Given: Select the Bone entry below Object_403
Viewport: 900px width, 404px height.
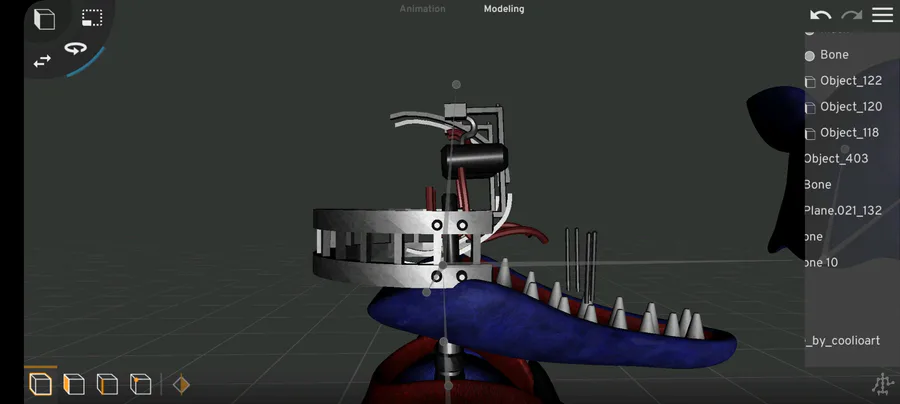Looking at the screenshot, I should click(x=818, y=185).
